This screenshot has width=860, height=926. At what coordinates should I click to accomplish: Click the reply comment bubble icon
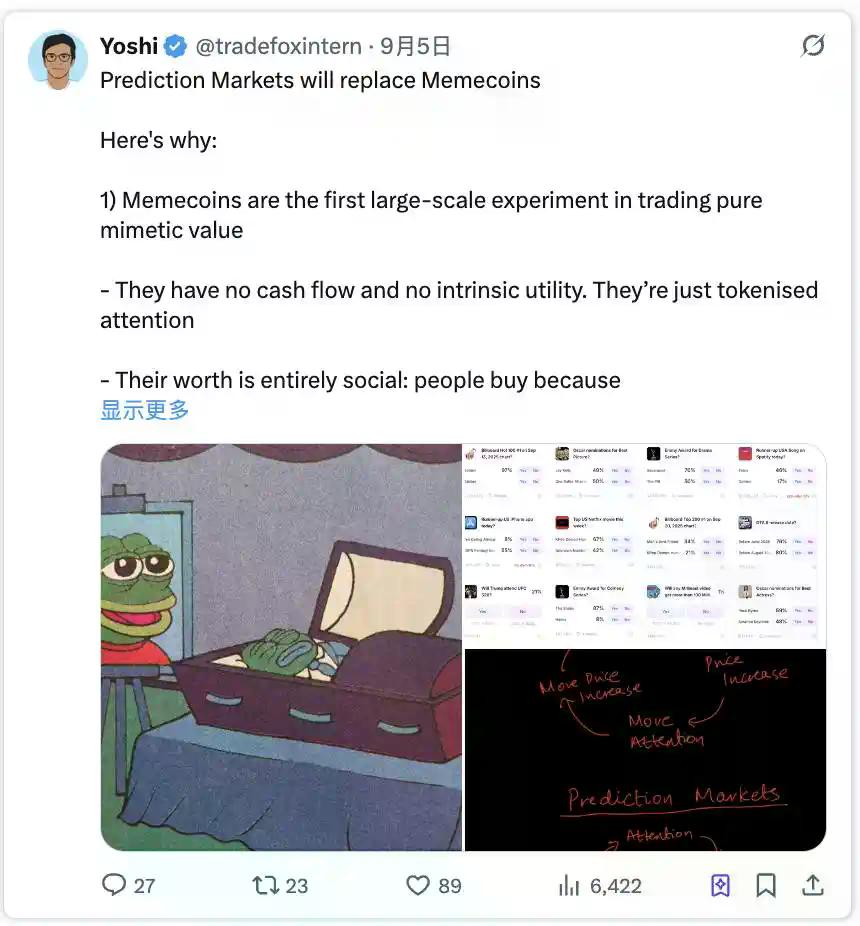click(x=113, y=885)
